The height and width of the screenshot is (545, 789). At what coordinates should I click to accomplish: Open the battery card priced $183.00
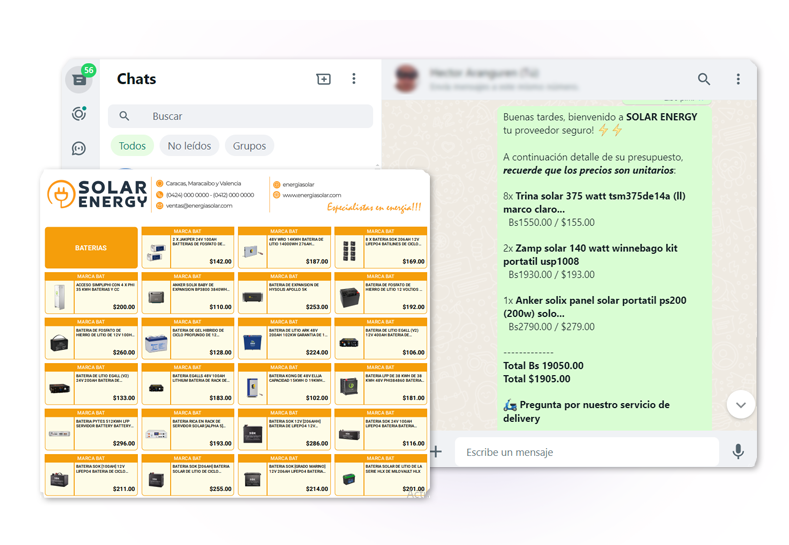[188, 384]
